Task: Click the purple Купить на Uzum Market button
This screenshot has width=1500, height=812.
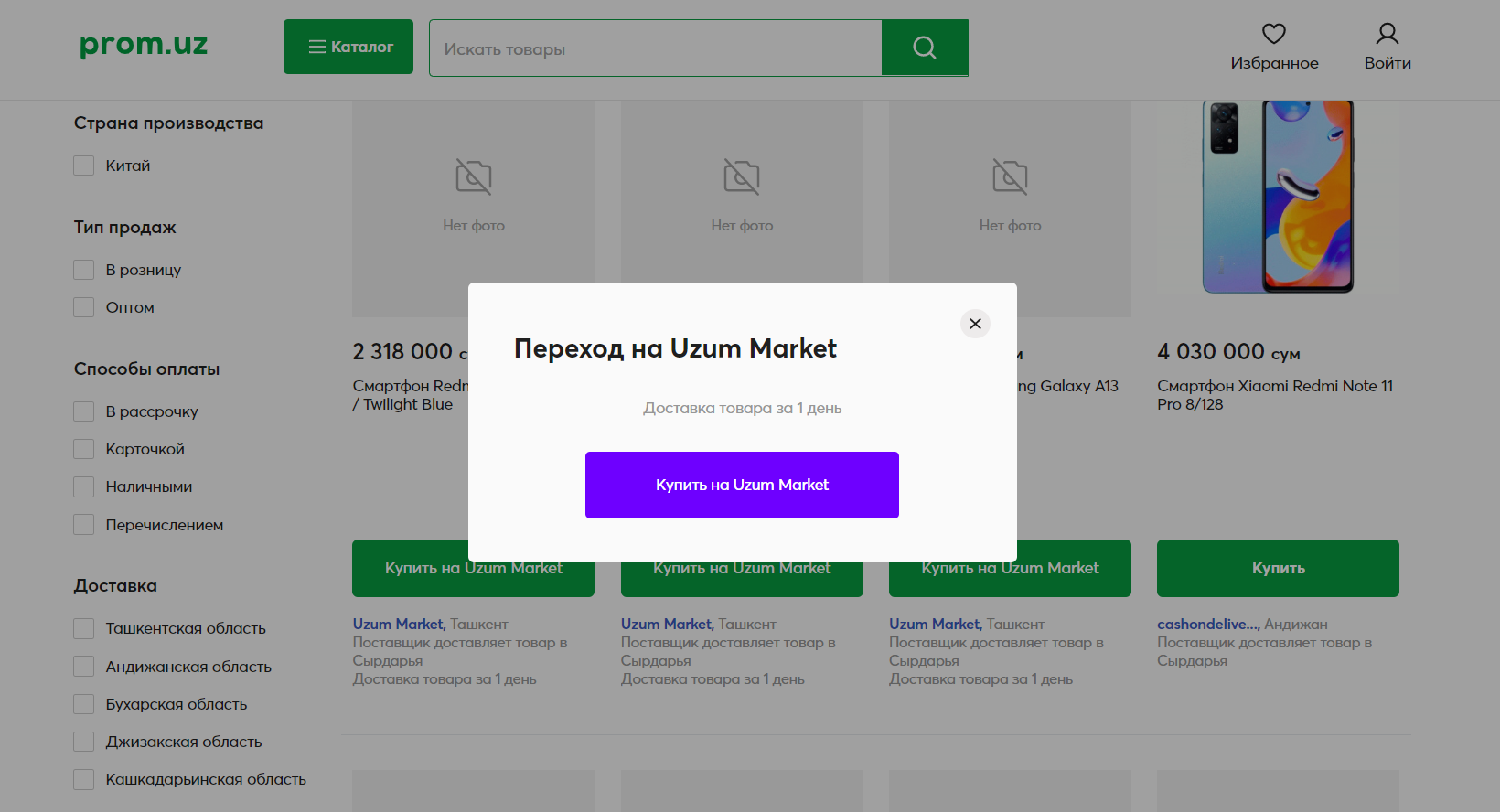Action: point(742,485)
